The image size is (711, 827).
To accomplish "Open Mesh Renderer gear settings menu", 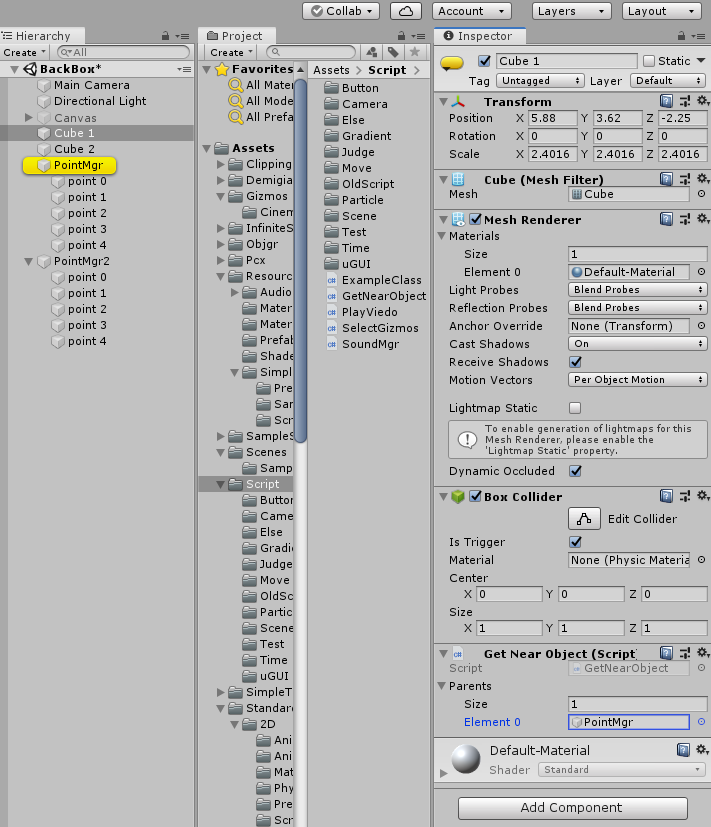I will 703,218.
